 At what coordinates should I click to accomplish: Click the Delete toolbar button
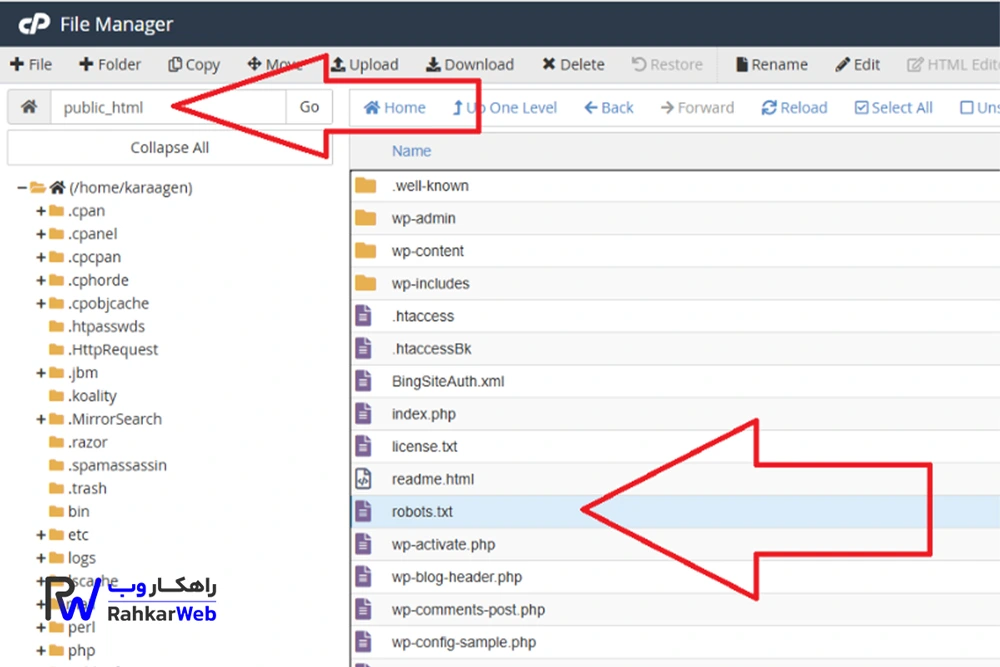(x=573, y=64)
